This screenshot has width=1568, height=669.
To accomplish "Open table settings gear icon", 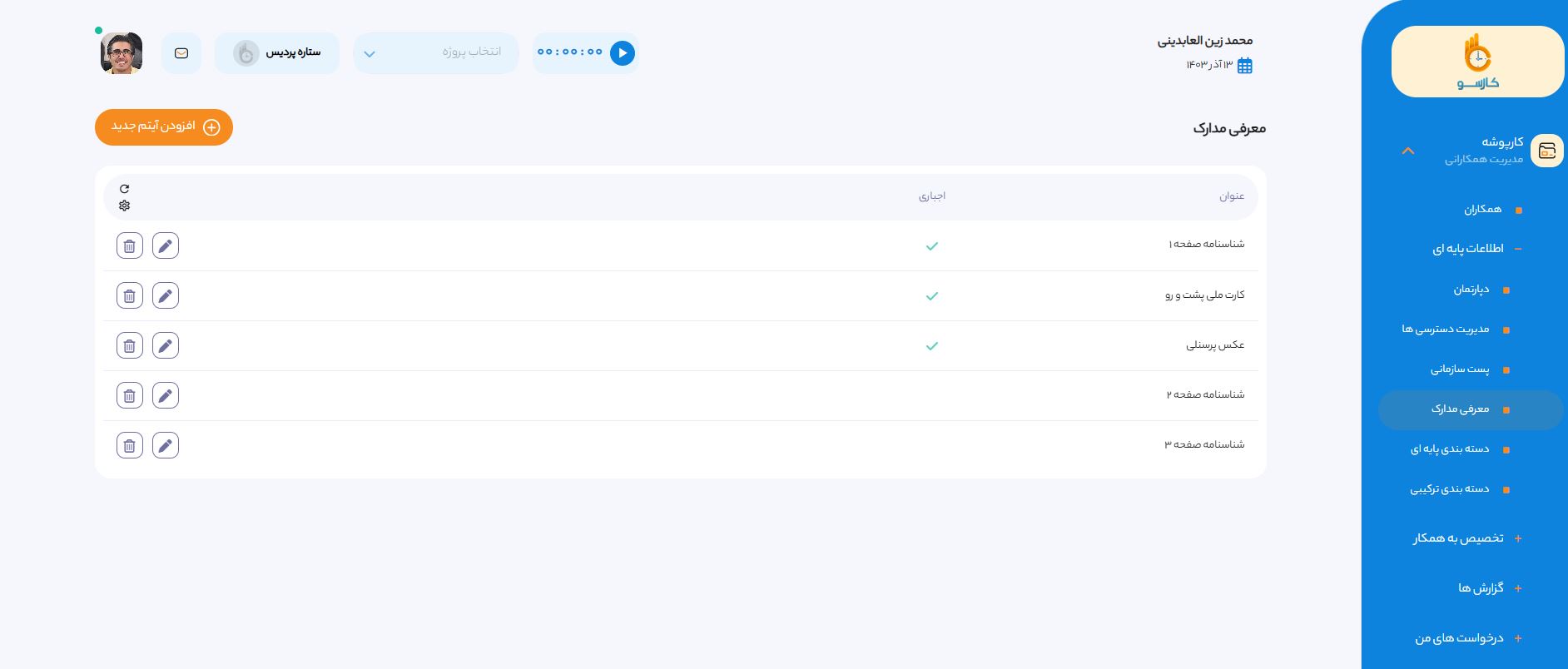I will [124, 206].
